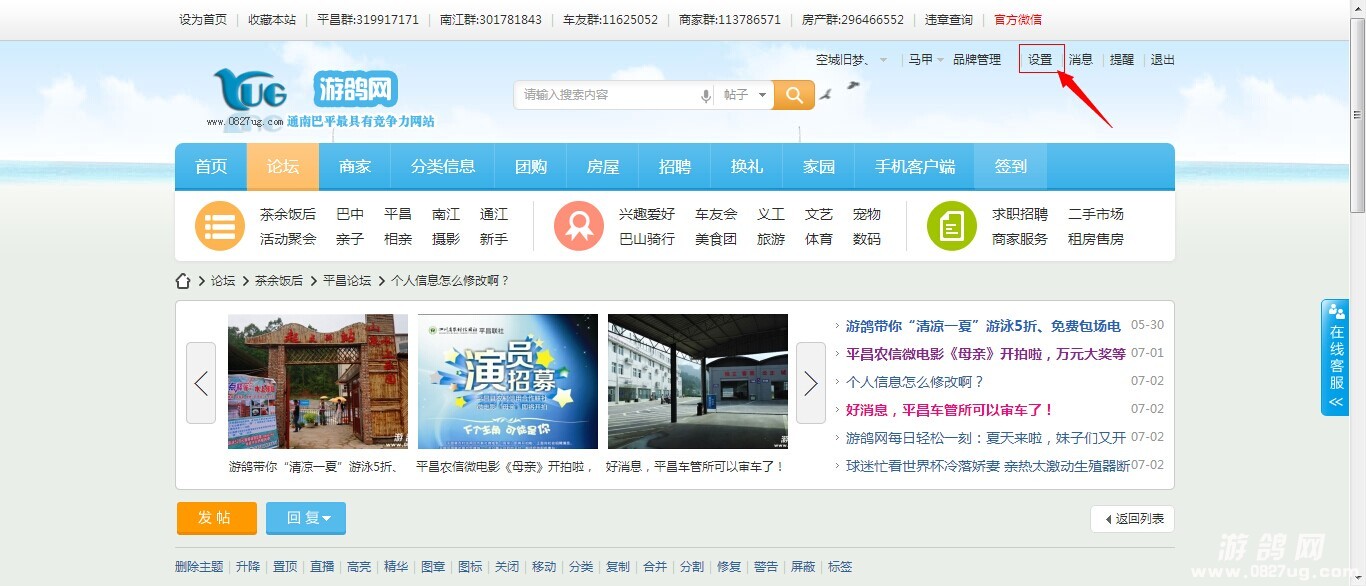This screenshot has width=1366, height=586.
Task: Click the green document circle icon
Action: (x=951, y=226)
